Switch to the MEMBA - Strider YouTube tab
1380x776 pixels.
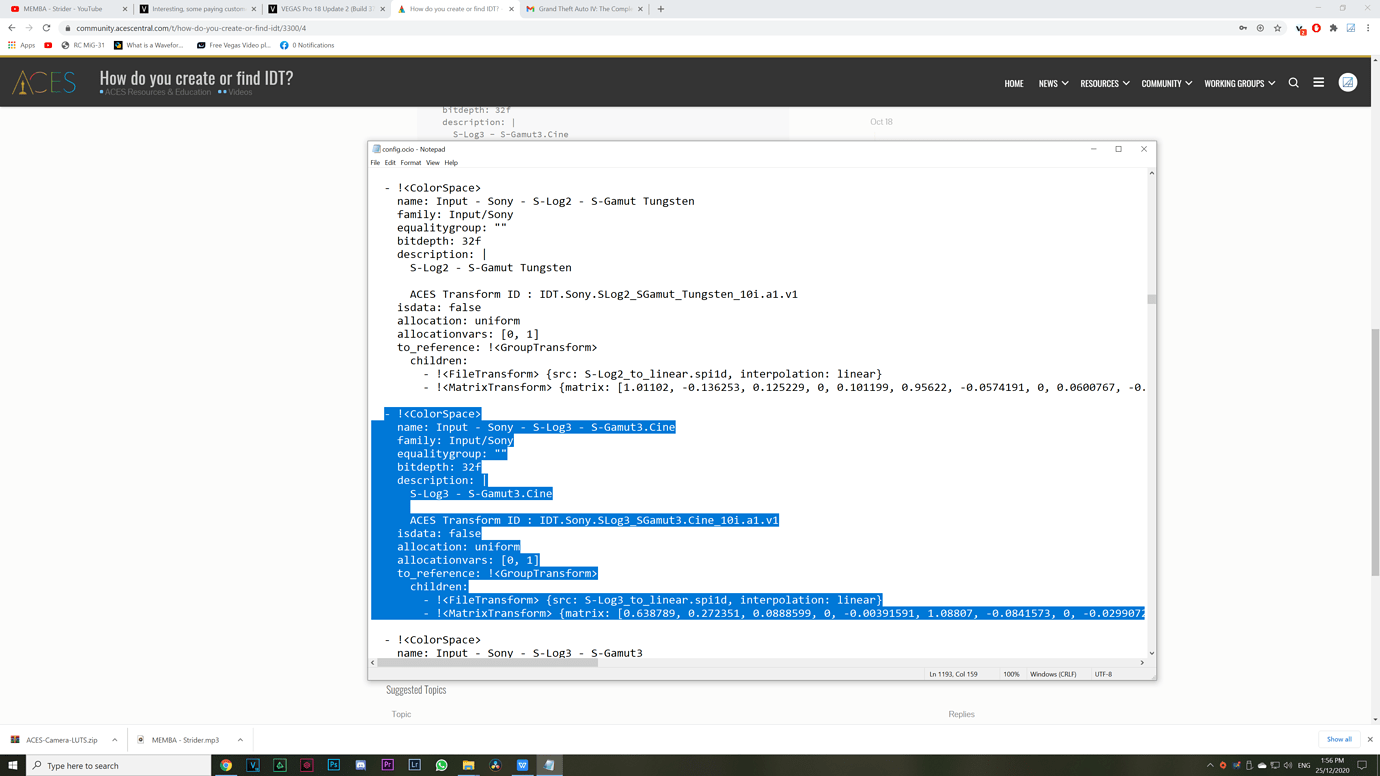pos(63,9)
